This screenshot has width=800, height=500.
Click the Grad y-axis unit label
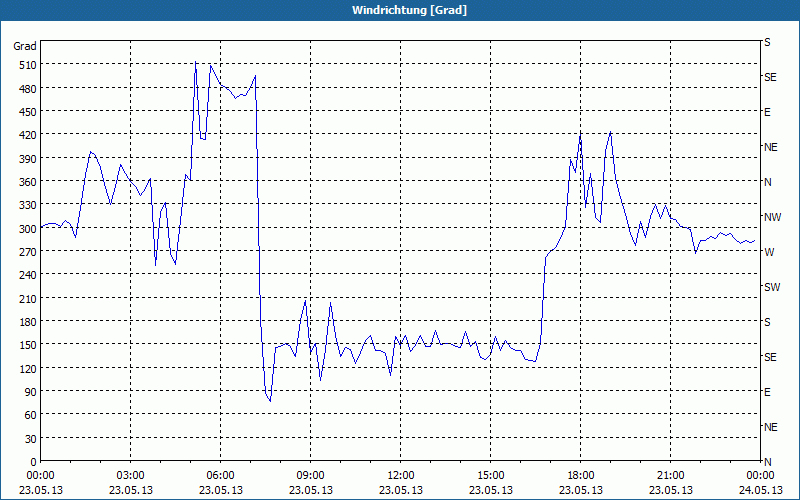[25, 46]
